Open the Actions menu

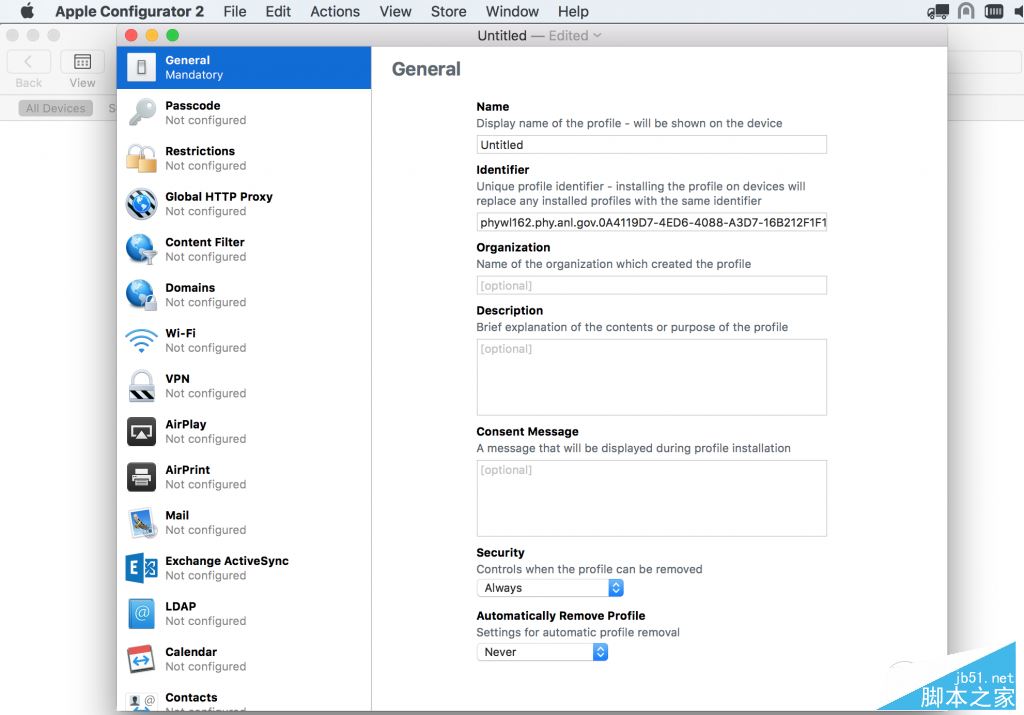click(x=334, y=11)
